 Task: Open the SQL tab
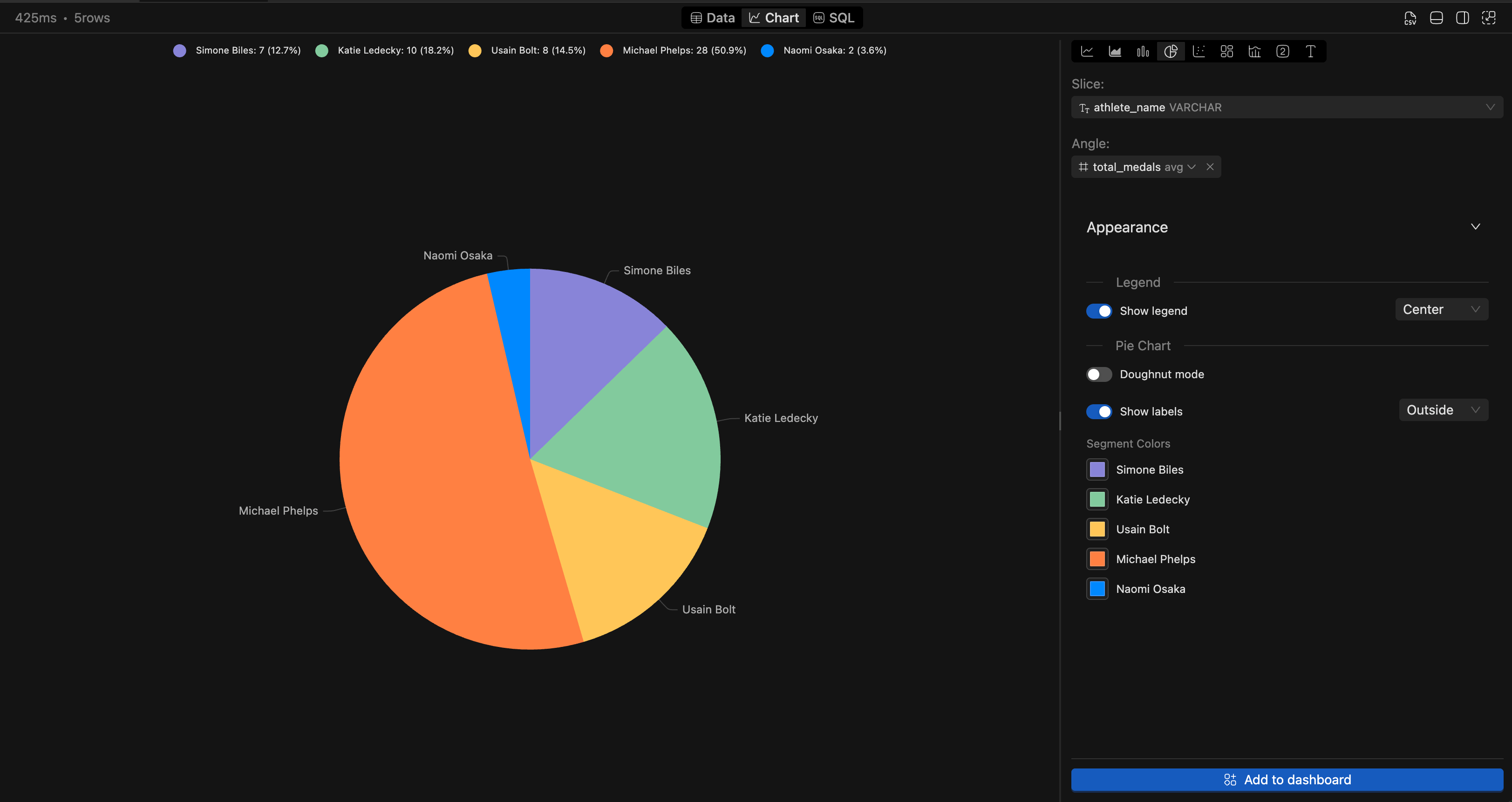pyautogui.click(x=834, y=17)
